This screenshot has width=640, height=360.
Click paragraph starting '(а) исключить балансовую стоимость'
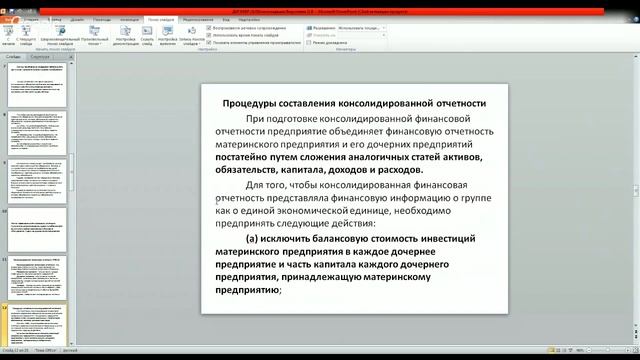(x=345, y=264)
